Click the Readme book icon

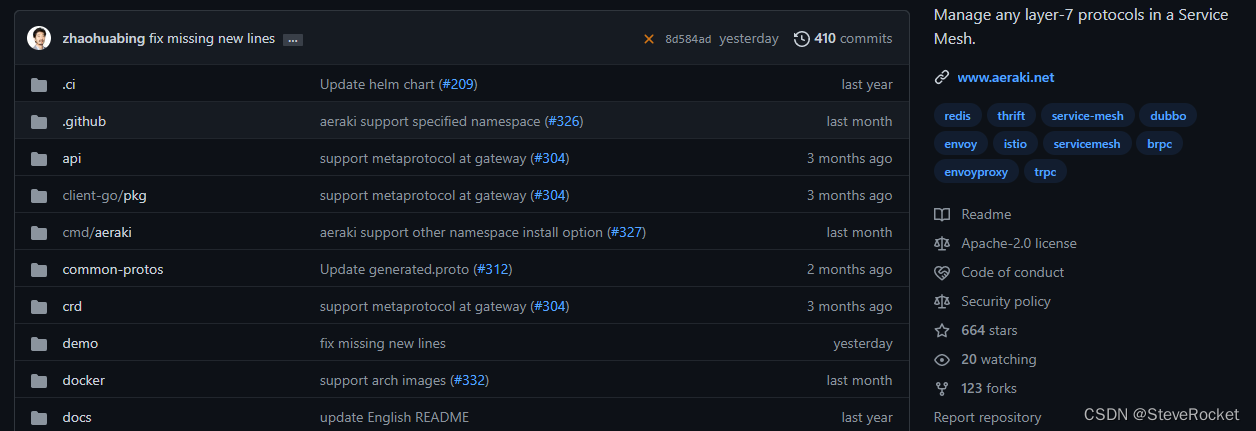[x=941, y=215]
